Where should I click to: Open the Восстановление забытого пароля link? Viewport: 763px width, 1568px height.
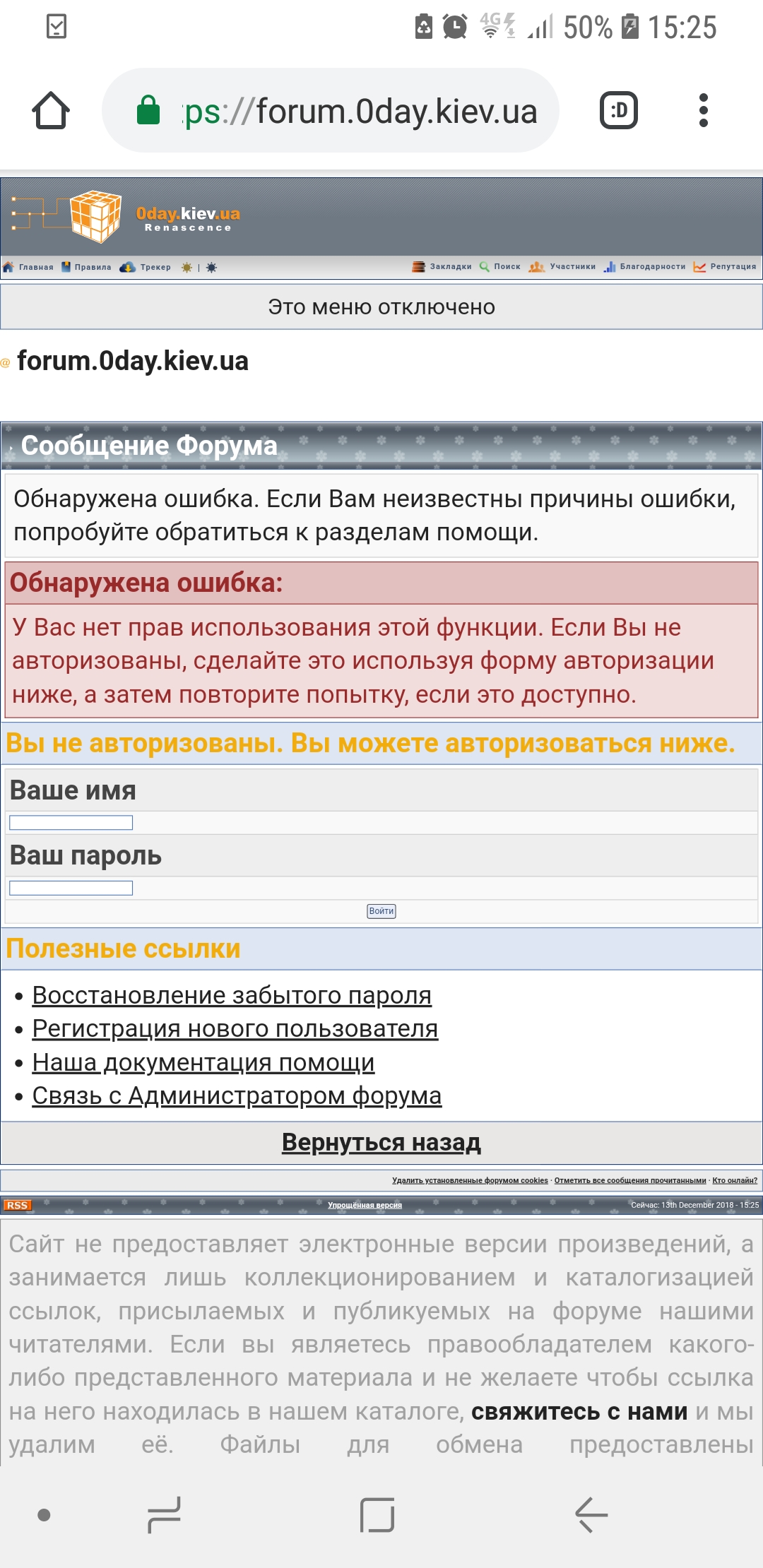(232, 995)
